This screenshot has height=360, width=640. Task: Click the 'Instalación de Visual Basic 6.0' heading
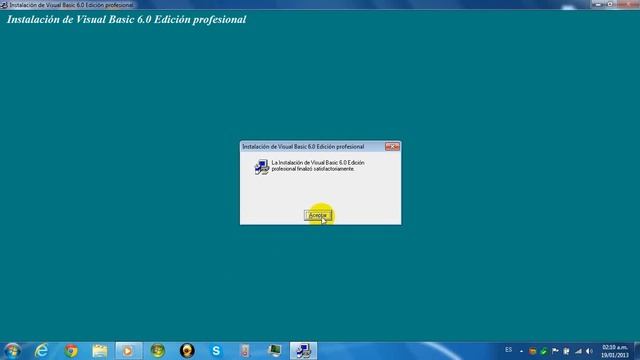coord(127,20)
